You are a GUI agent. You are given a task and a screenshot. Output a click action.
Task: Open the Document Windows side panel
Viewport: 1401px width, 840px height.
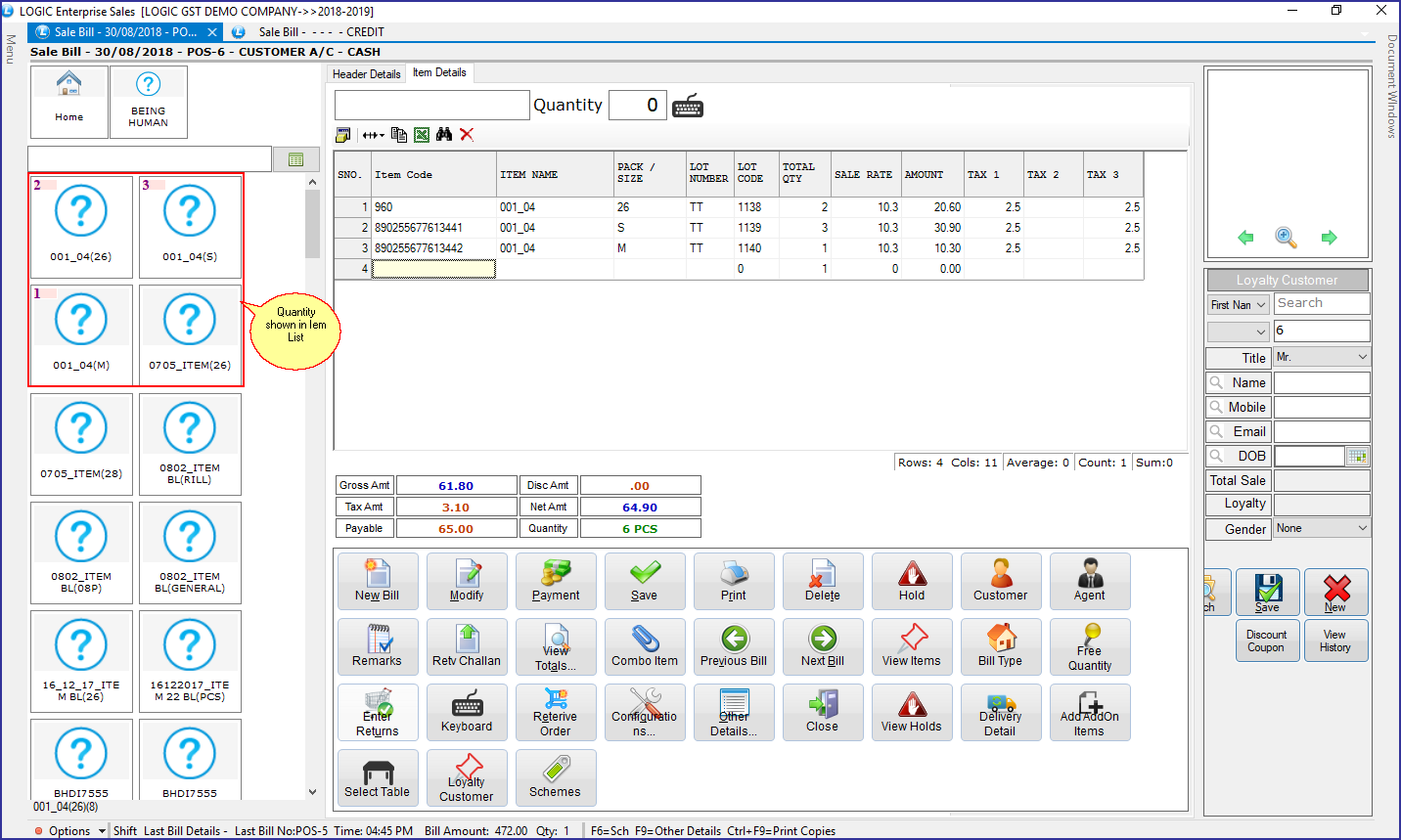click(1391, 86)
